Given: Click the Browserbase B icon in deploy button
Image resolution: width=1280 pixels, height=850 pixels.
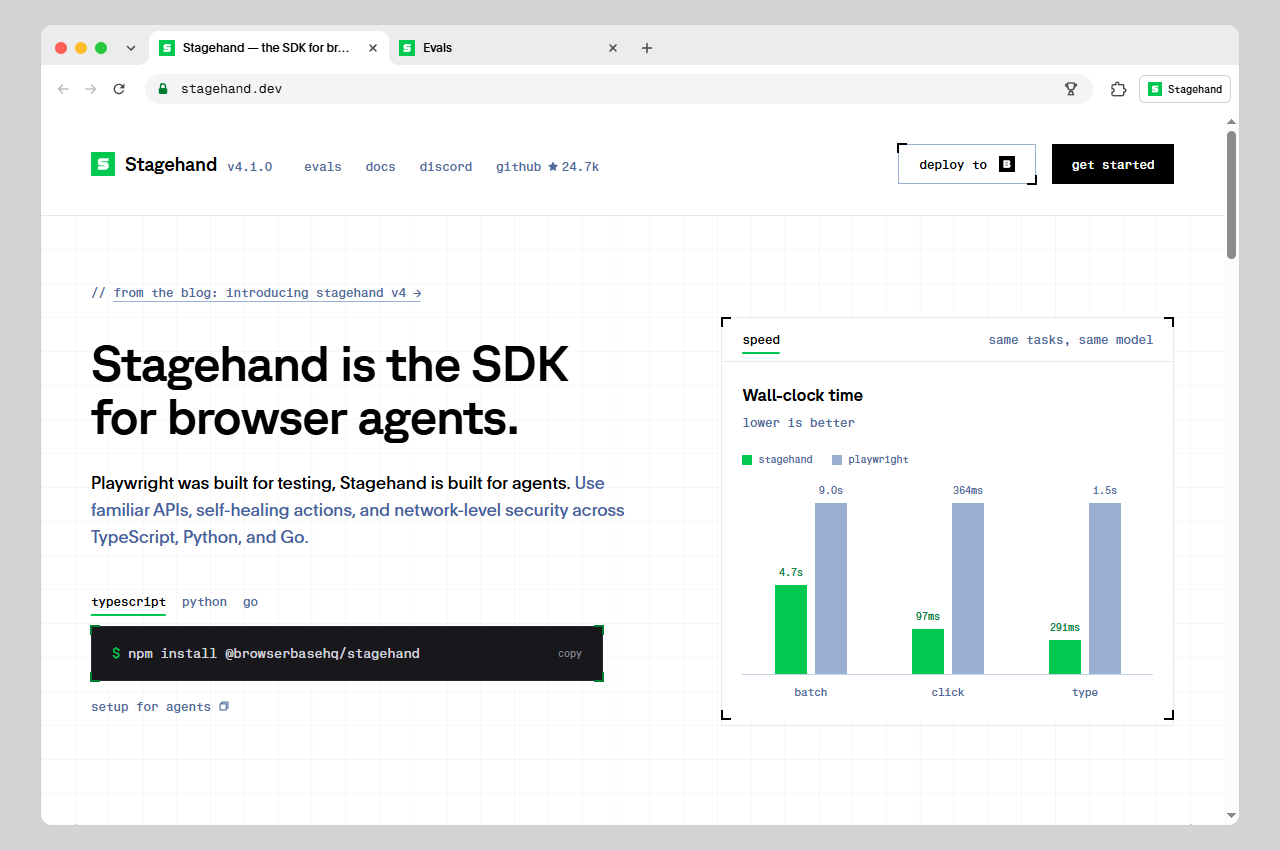Looking at the screenshot, I should [1007, 164].
